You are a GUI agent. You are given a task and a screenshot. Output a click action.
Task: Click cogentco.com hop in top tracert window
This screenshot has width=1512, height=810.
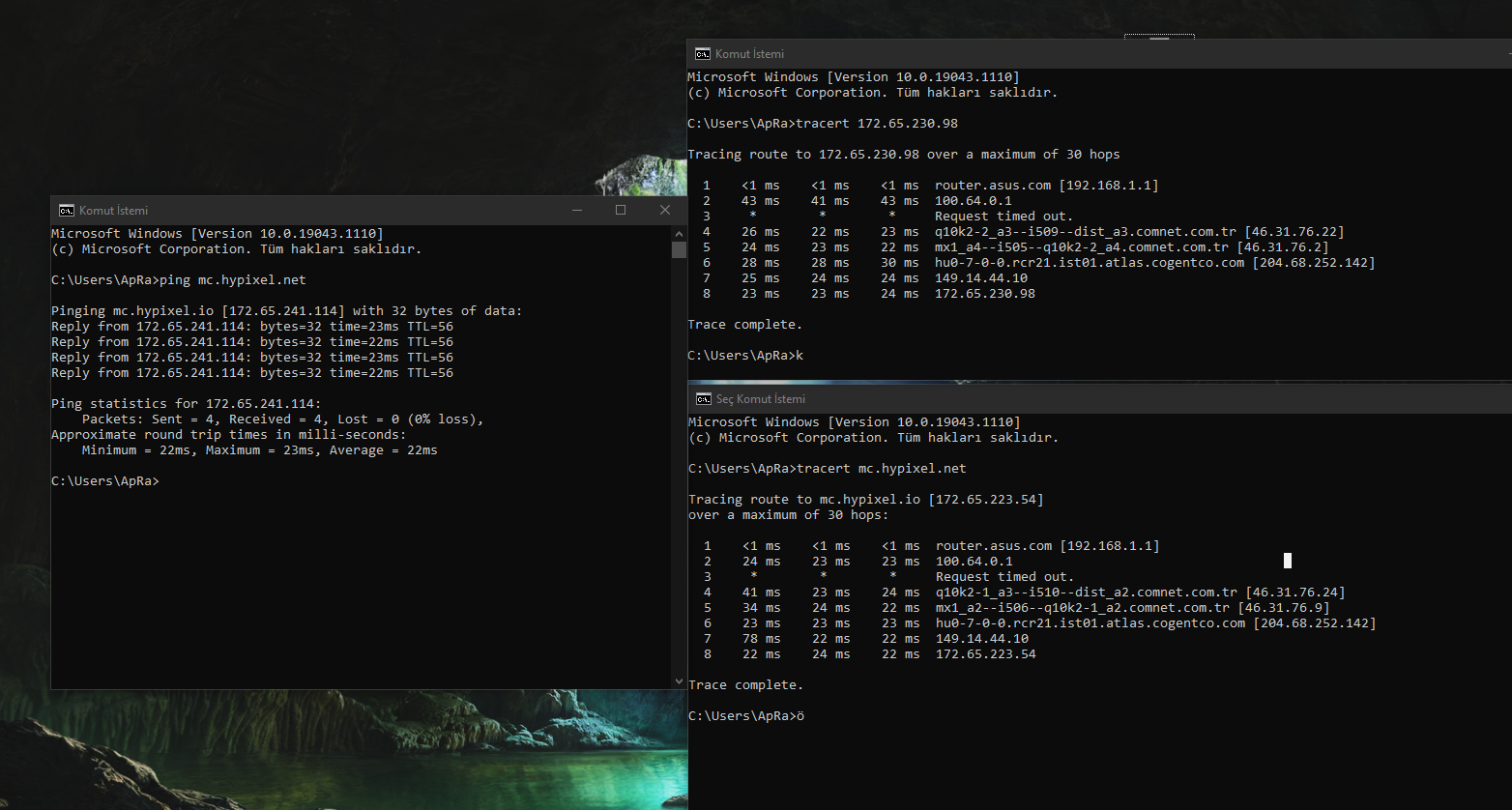click(x=1039, y=263)
